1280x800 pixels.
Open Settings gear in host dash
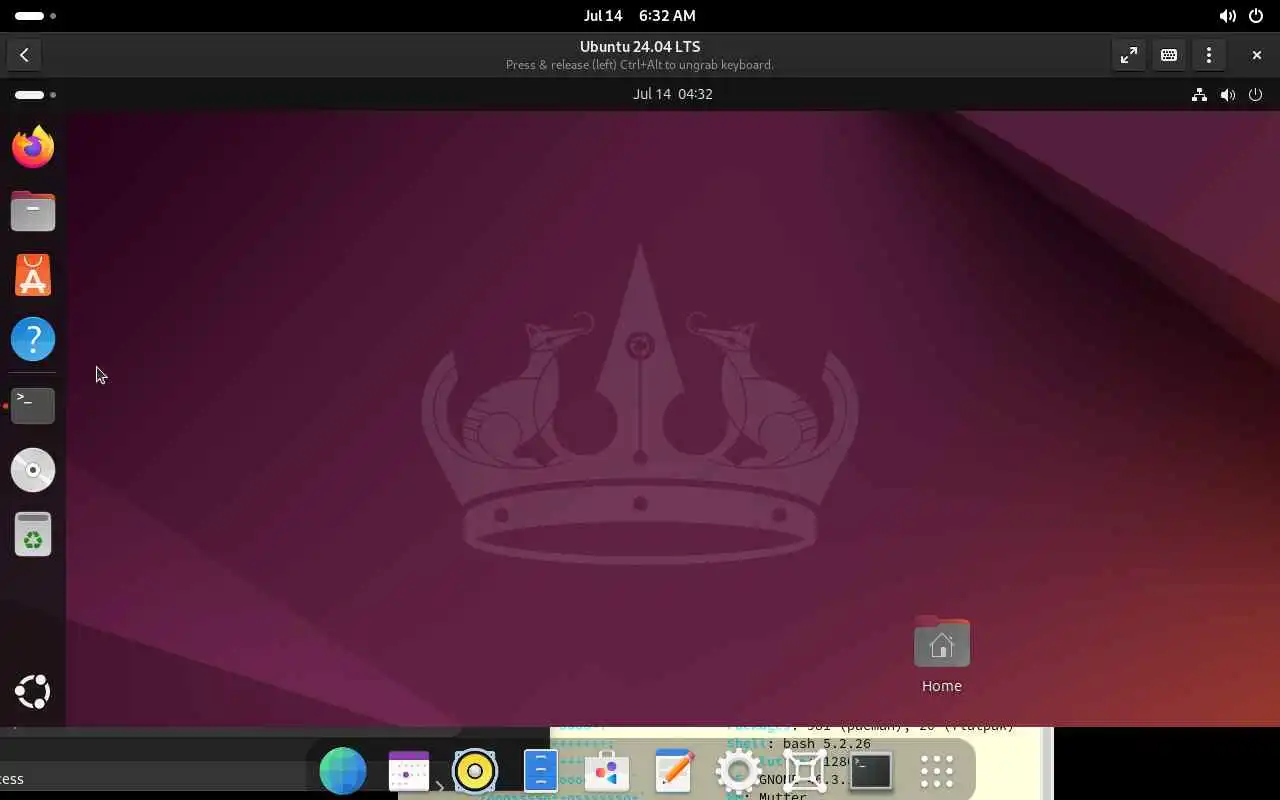(739, 771)
